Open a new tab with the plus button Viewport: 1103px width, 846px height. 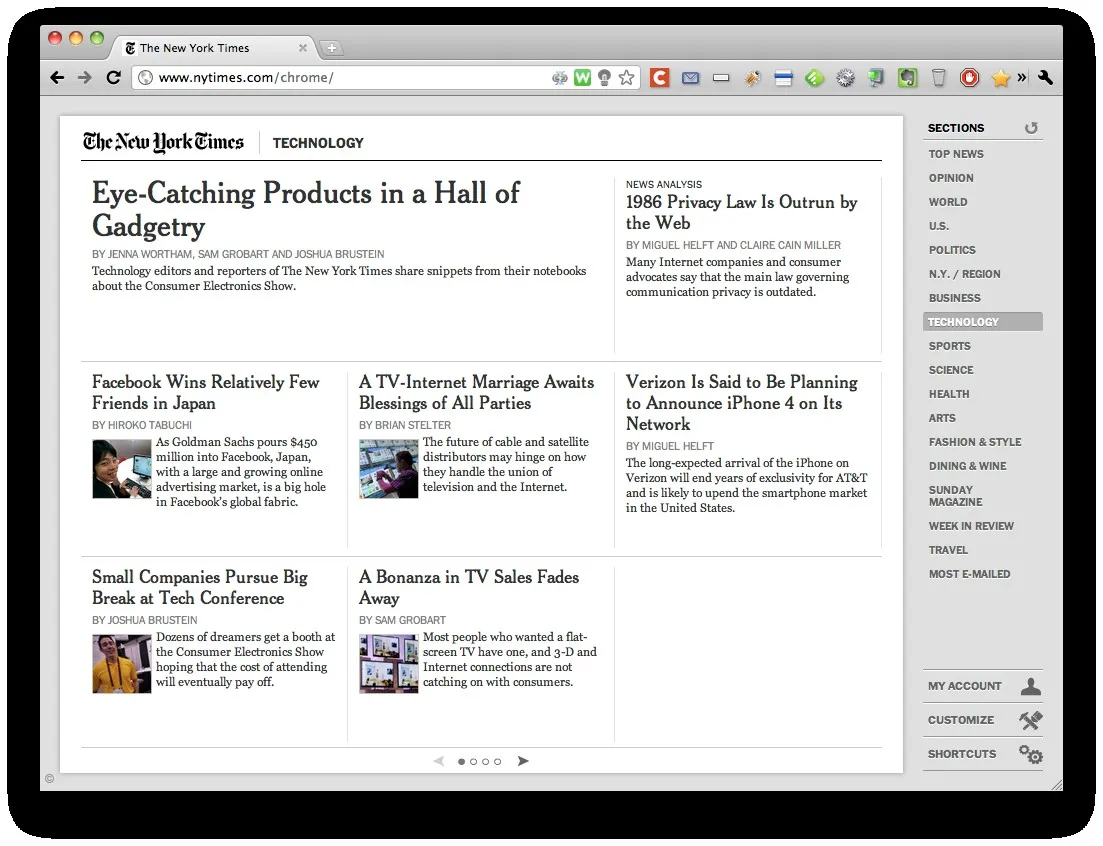pyautogui.click(x=331, y=48)
